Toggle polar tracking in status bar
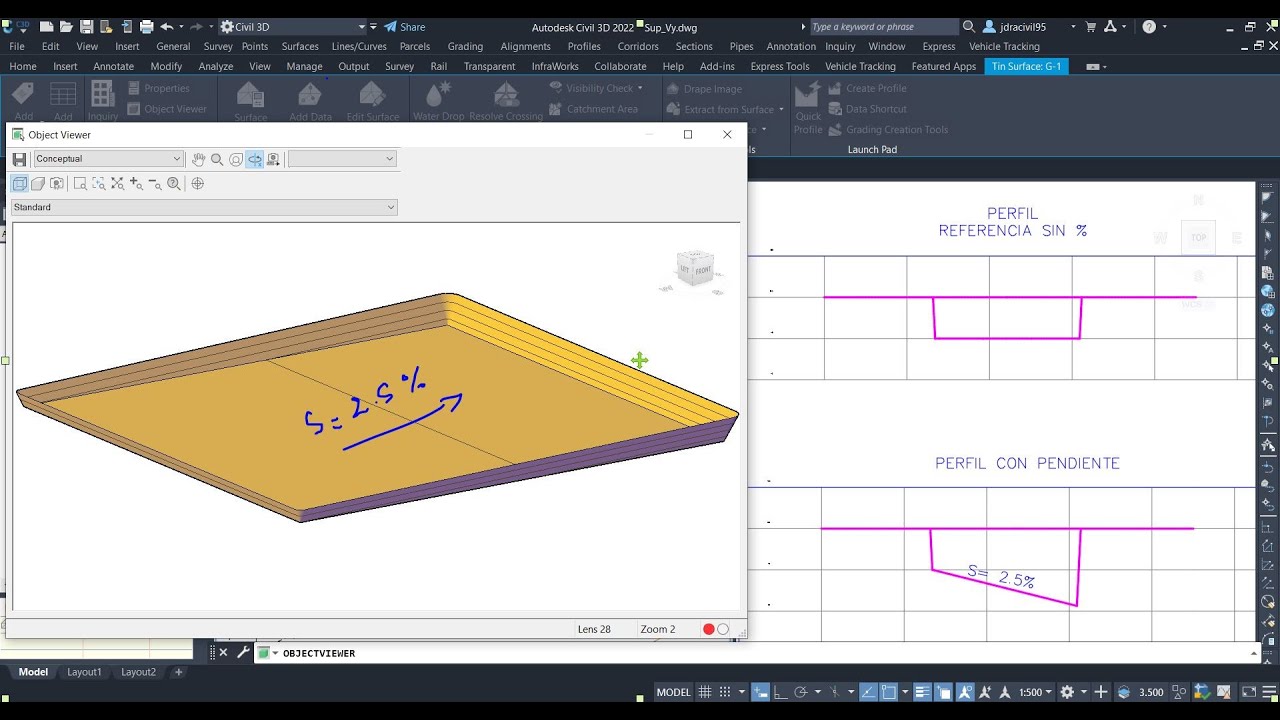Screen dimensions: 1280x720 point(799,692)
